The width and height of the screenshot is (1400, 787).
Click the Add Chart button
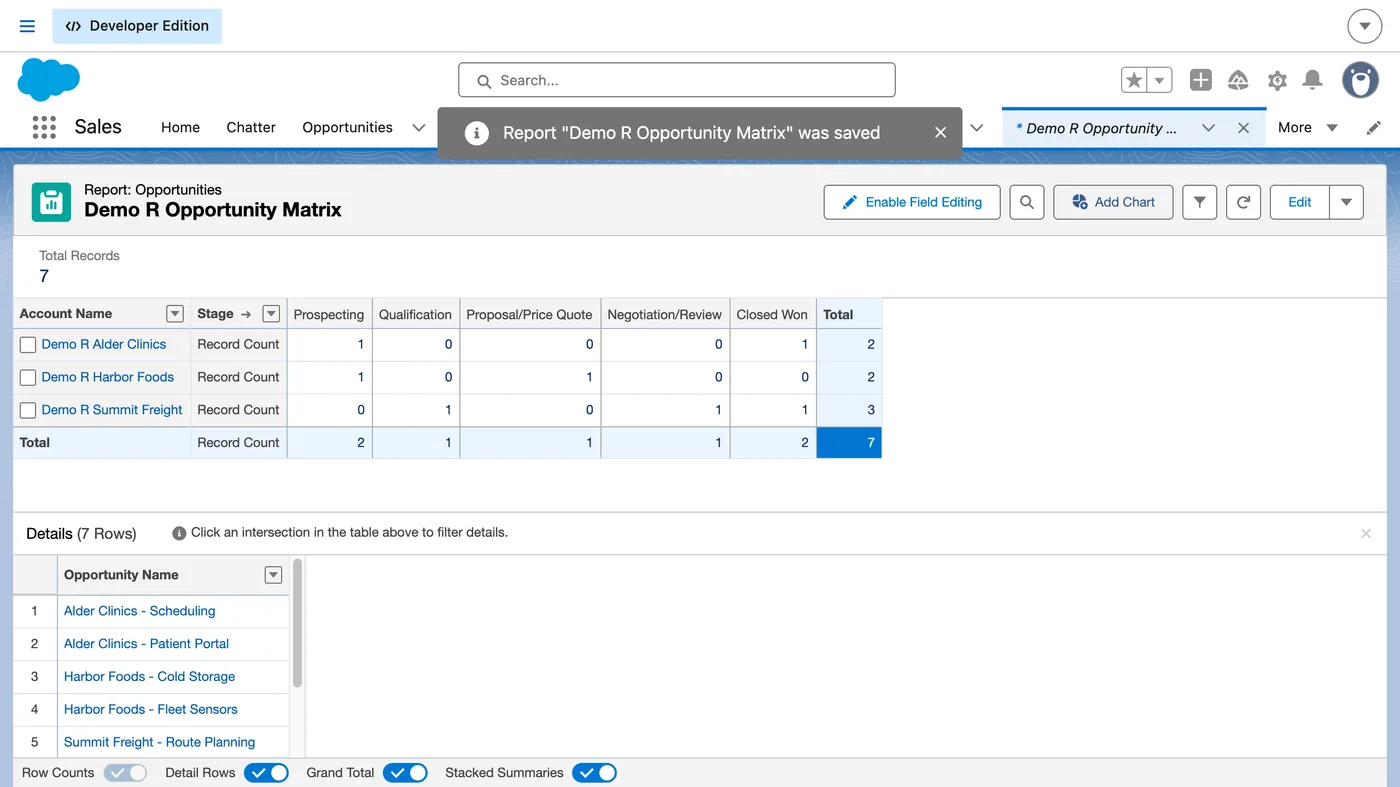[x=1113, y=202]
